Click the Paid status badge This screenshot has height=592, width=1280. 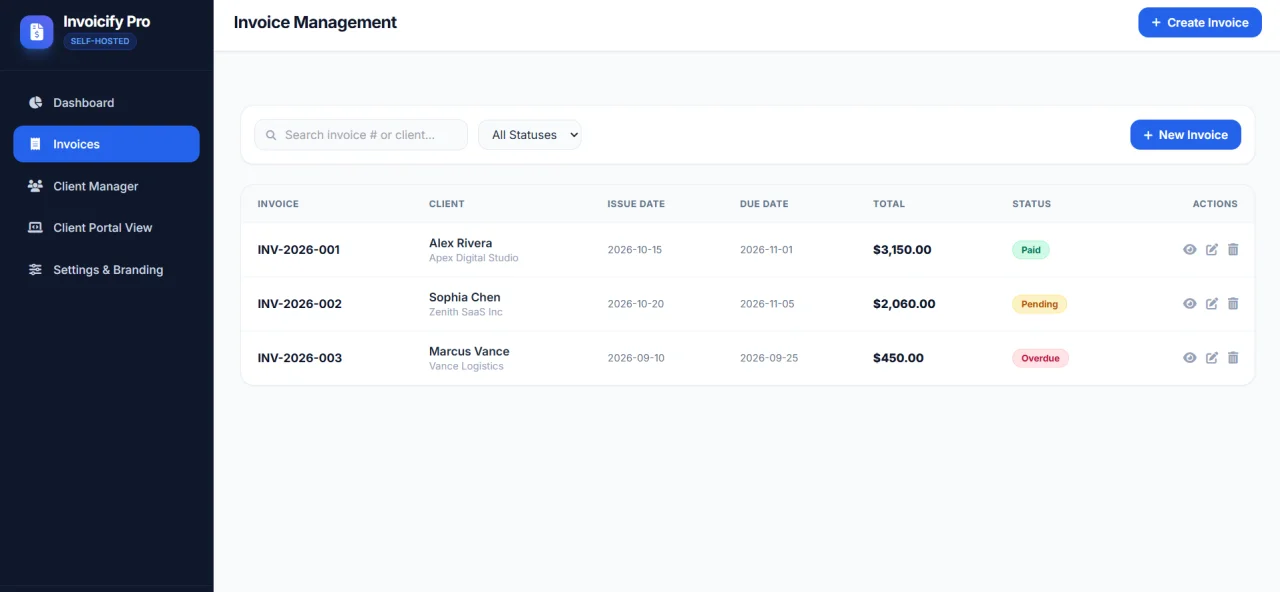pos(1031,250)
